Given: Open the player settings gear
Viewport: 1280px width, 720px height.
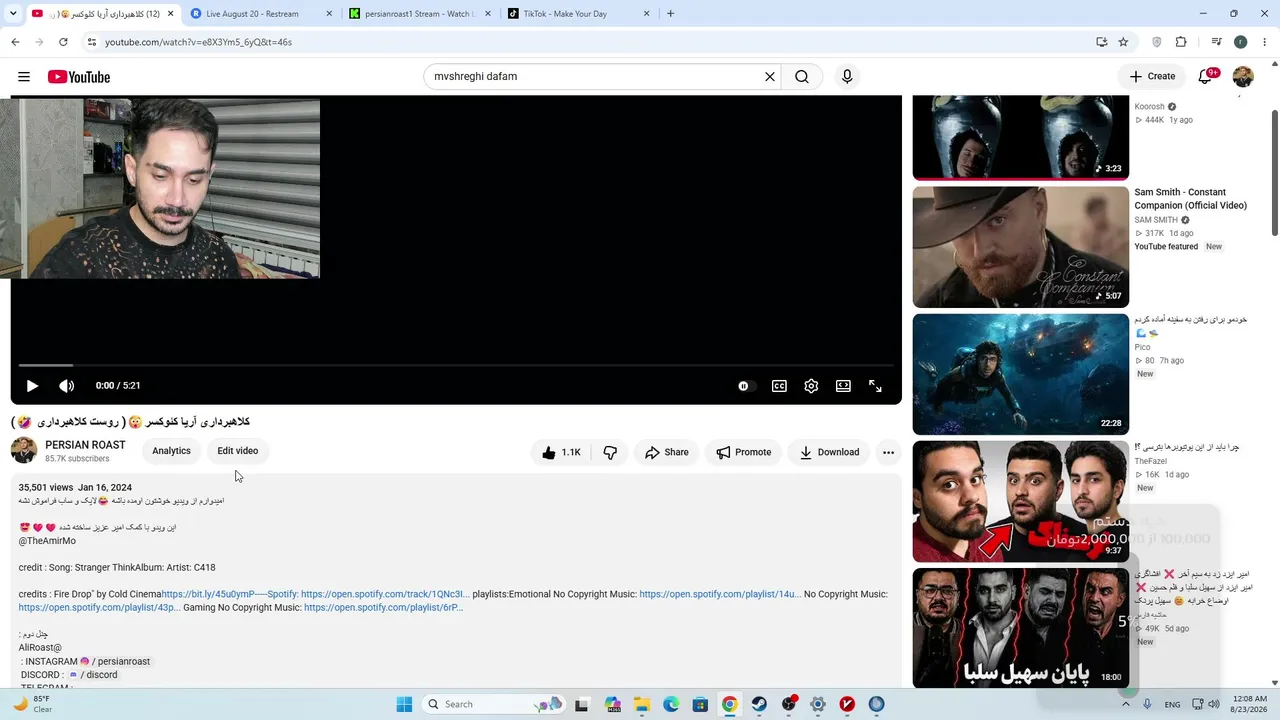Looking at the screenshot, I should (811, 386).
